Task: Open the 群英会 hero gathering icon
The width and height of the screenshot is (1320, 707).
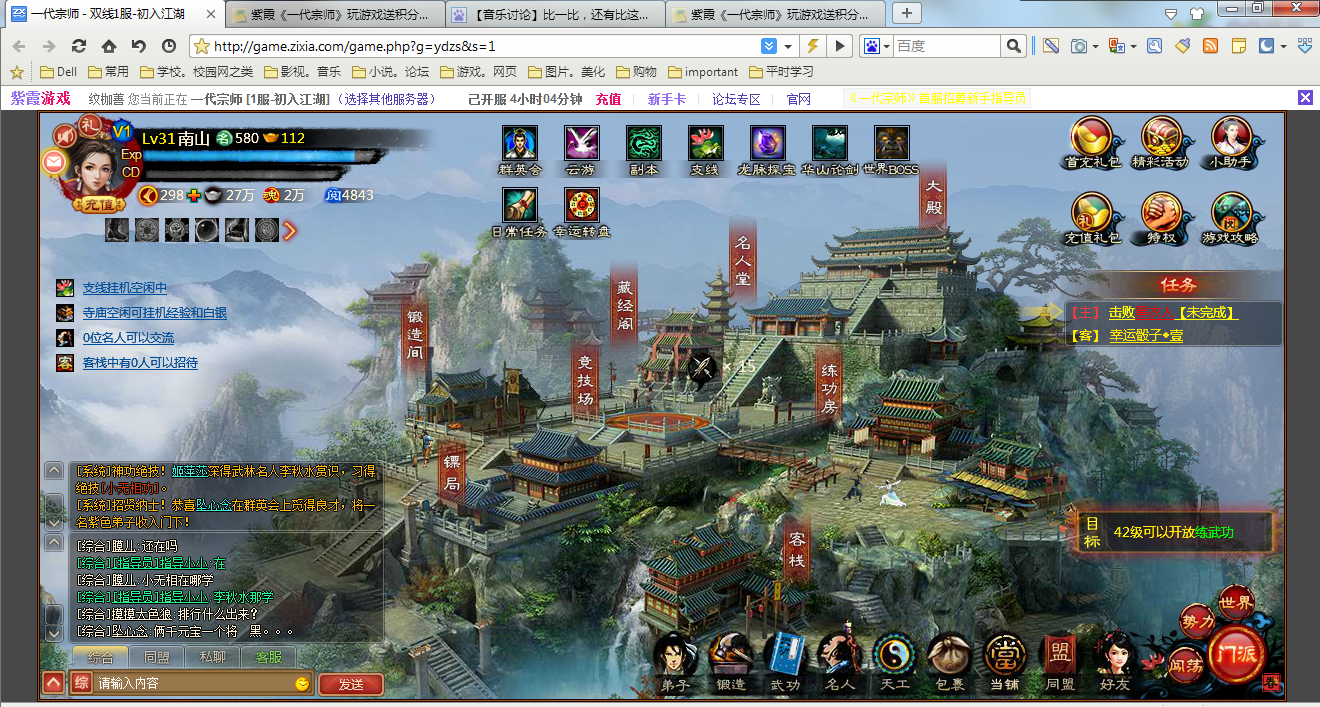Action: 520,150
